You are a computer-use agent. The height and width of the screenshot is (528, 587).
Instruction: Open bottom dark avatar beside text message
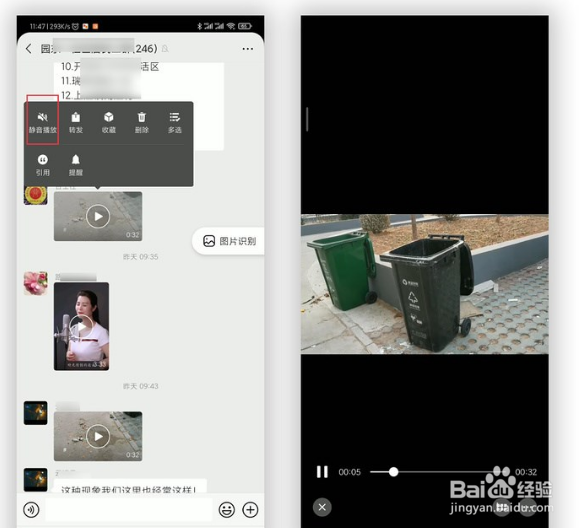click(x=36, y=480)
